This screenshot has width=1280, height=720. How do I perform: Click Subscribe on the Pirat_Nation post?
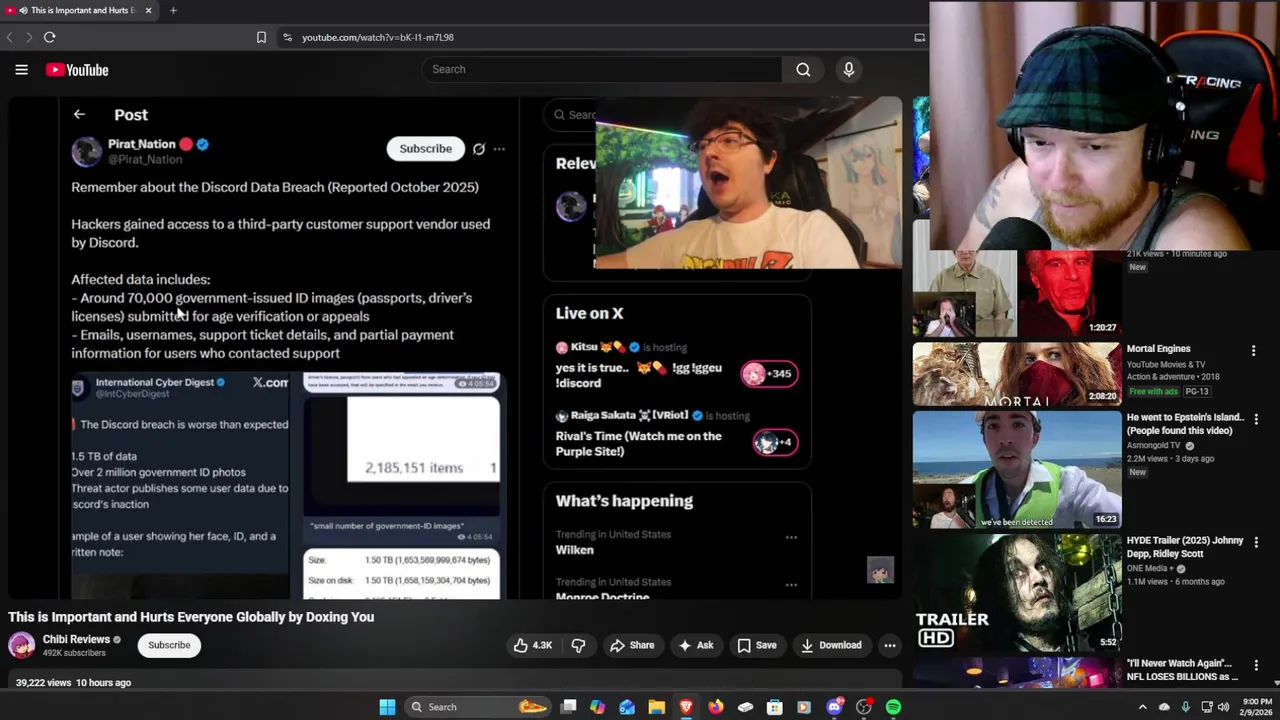(x=425, y=148)
